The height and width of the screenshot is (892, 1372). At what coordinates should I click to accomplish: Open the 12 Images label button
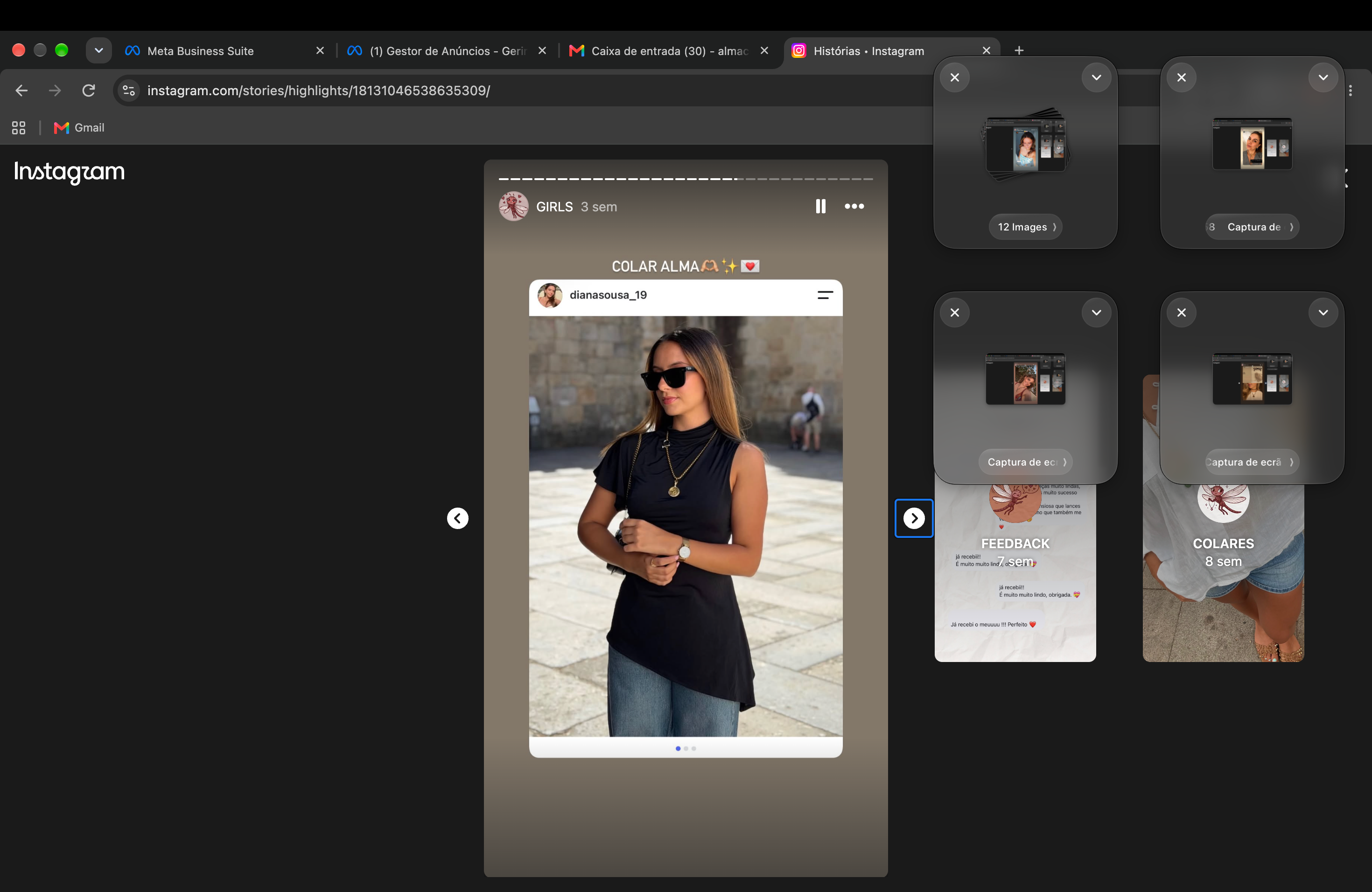point(1026,227)
